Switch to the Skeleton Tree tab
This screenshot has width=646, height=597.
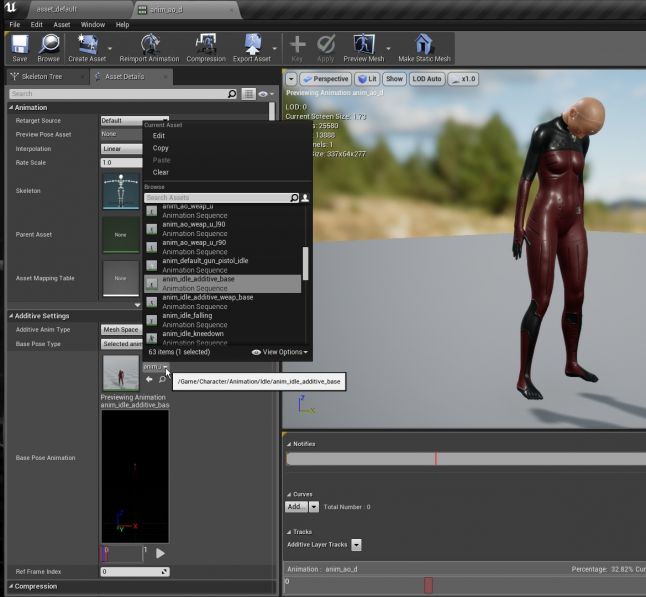42,77
